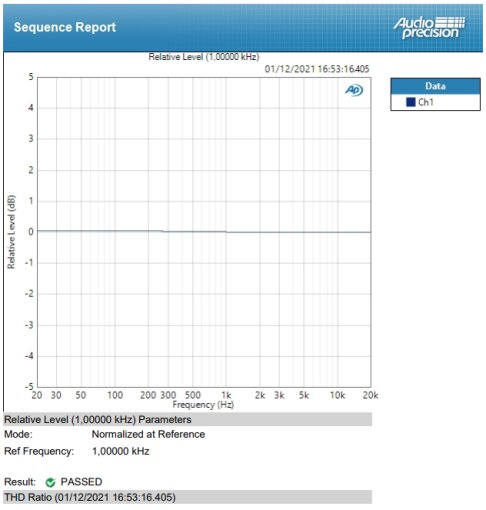Click the 20k tick label on the frequency axis

coord(370,395)
